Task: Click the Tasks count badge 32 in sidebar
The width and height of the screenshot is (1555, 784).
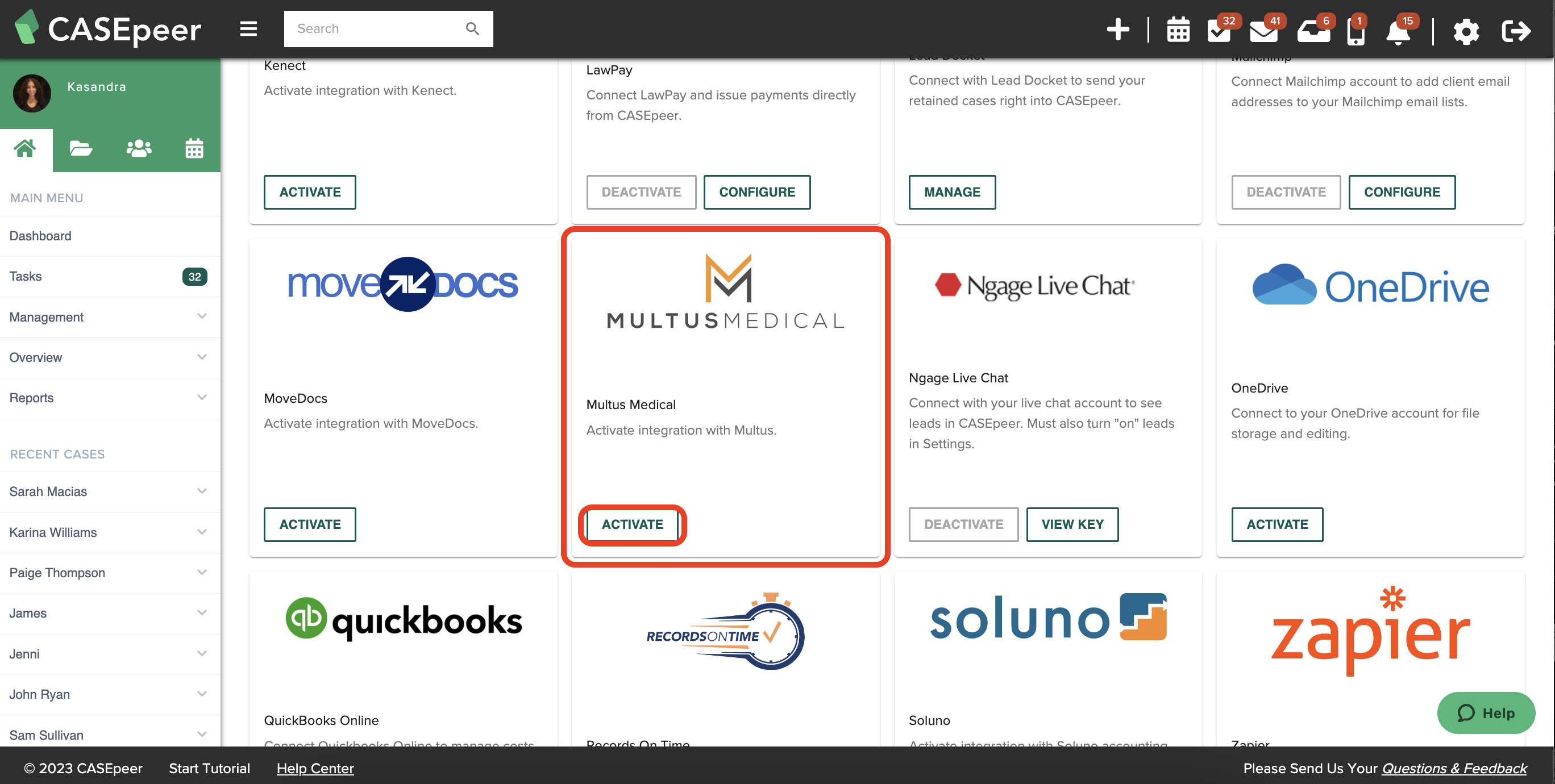Action: click(194, 277)
